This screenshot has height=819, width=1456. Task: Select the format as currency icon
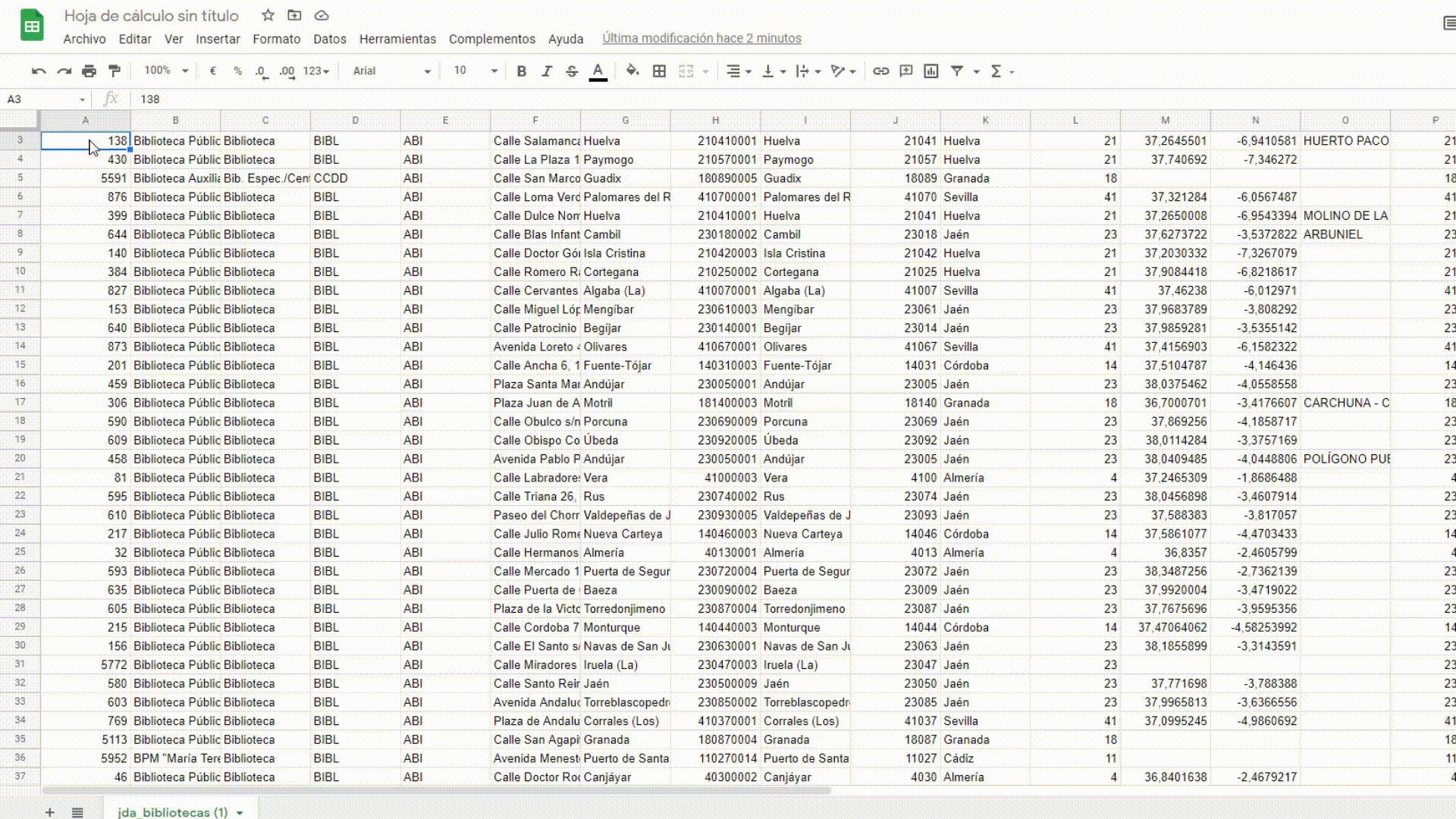[213, 71]
